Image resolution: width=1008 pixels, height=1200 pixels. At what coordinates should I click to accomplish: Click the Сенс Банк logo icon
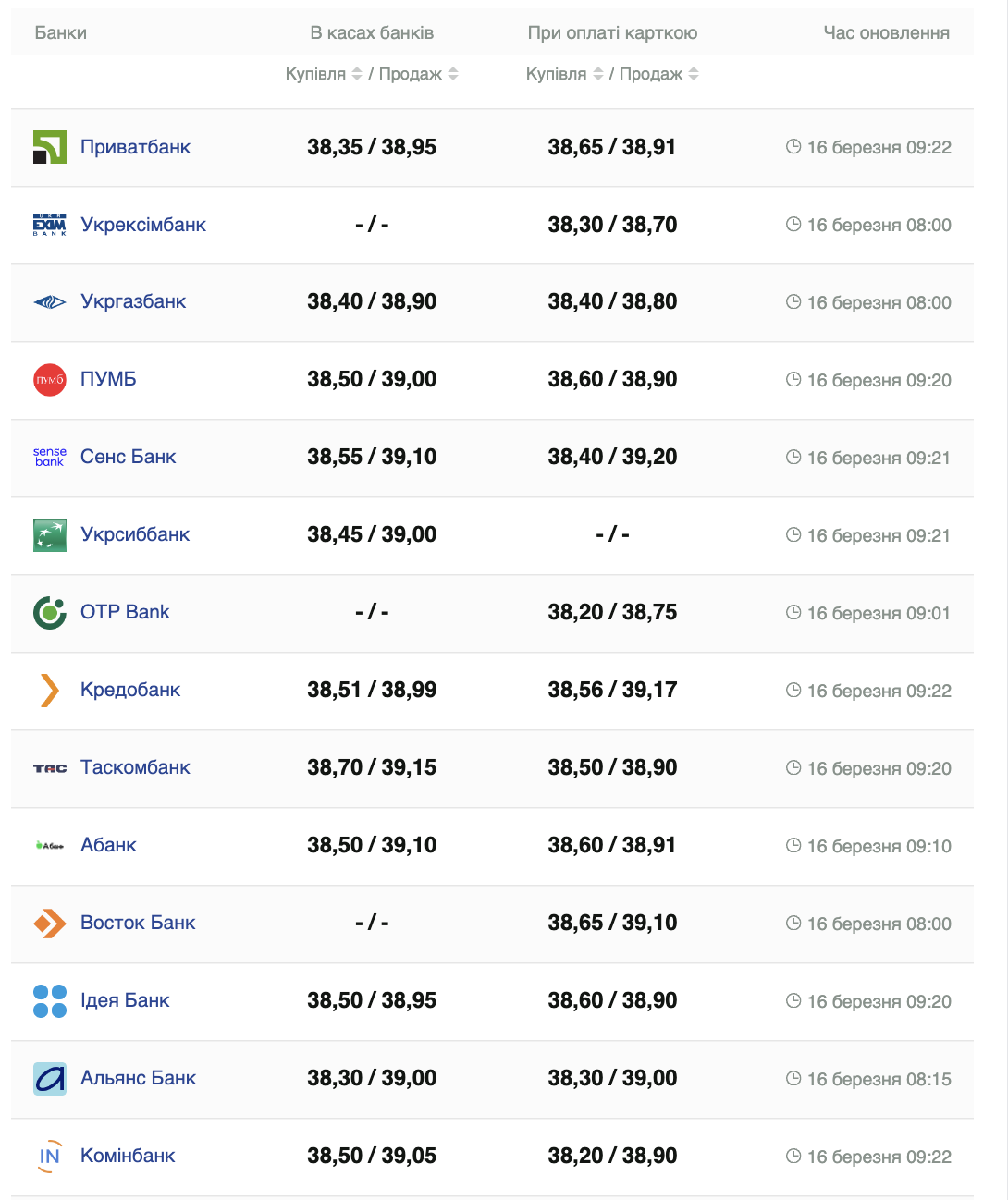coord(50,457)
